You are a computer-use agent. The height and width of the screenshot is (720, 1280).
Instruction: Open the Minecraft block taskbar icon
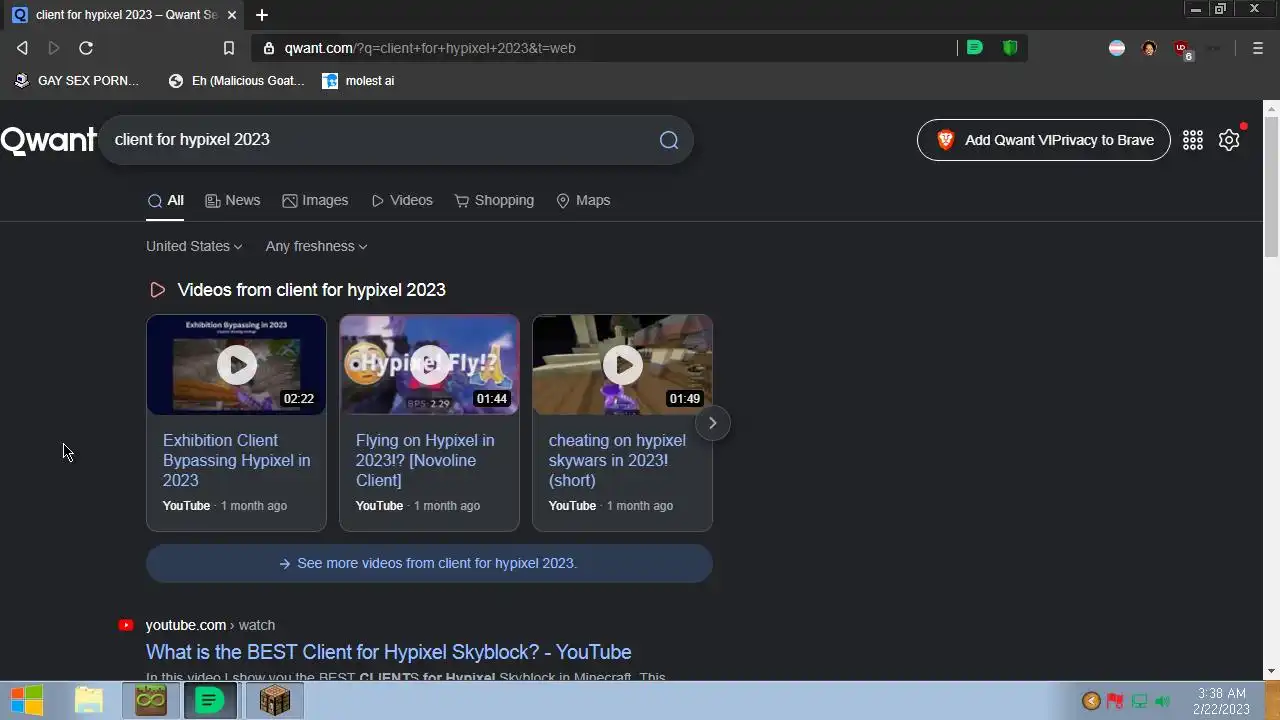[274, 701]
